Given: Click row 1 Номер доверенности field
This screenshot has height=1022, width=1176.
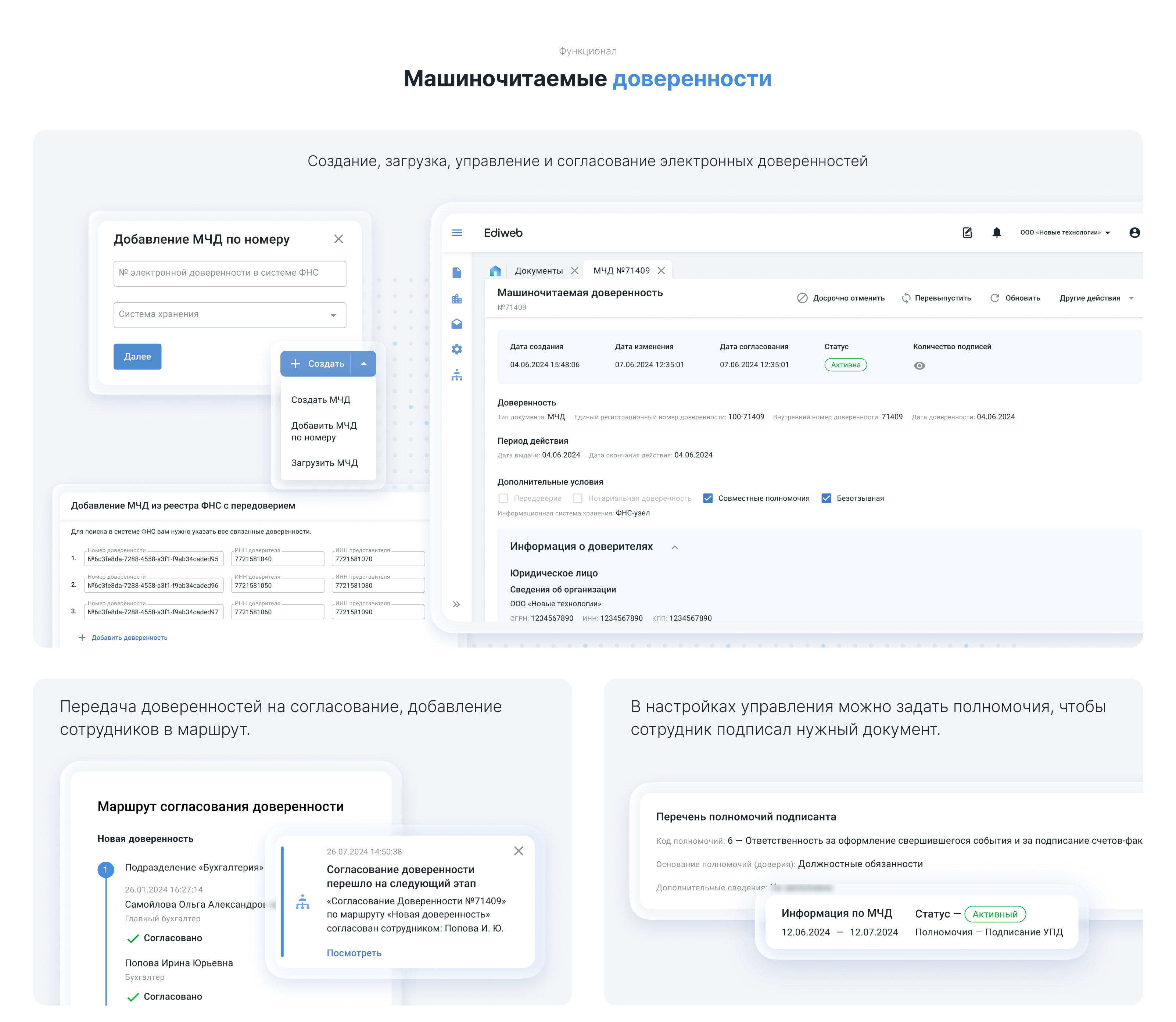Looking at the screenshot, I should (x=153, y=559).
